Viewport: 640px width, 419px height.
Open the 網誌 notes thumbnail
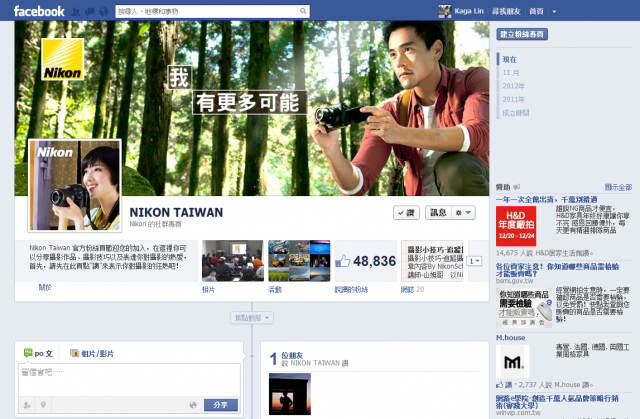coord(432,261)
